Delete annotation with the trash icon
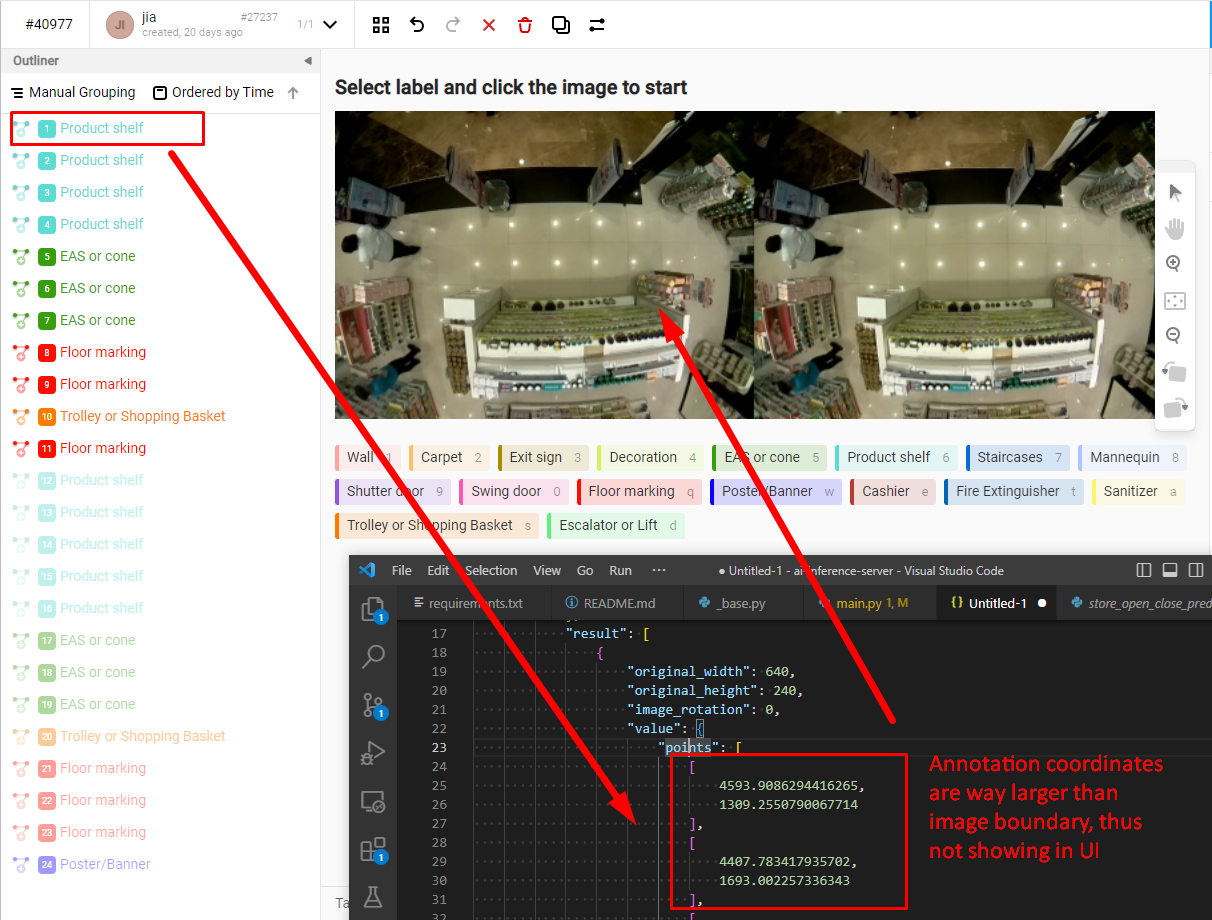This screenshot has width=1212, height=920. tap(525, 25)
